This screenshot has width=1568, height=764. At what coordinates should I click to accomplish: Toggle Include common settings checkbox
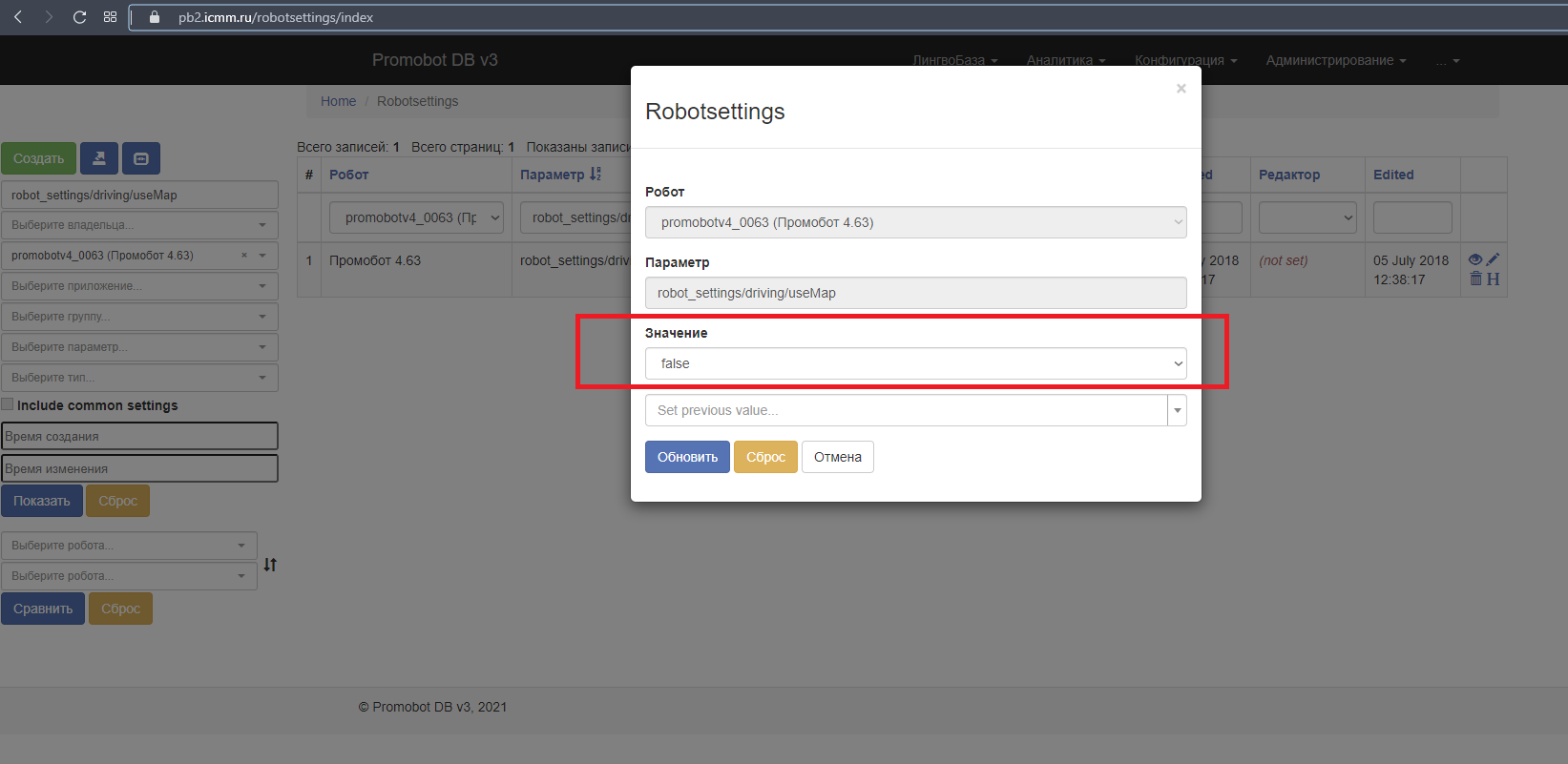coord(8,404)
